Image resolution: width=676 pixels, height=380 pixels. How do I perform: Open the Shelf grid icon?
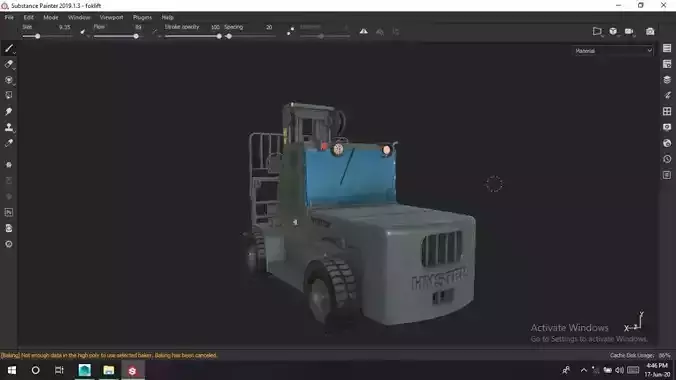667,111
